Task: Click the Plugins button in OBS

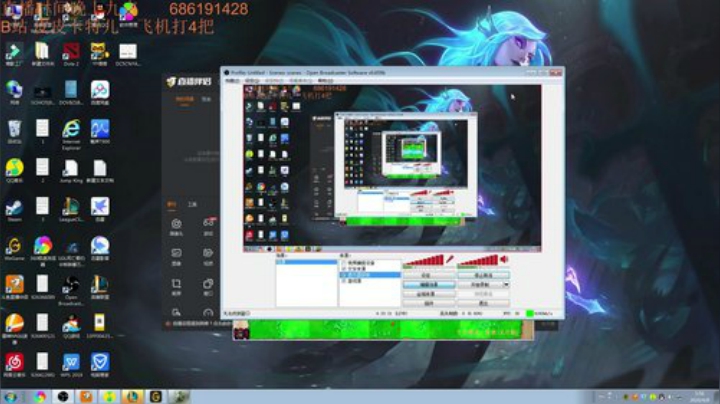Action: 428,303
